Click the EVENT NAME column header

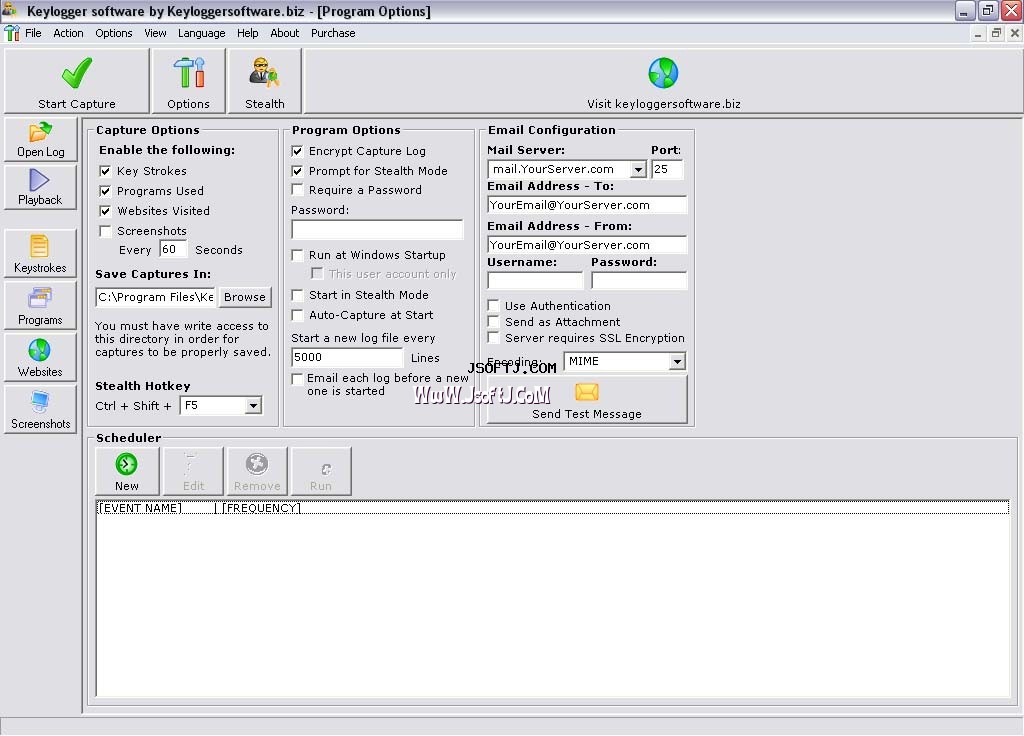[x=140, y=508]
